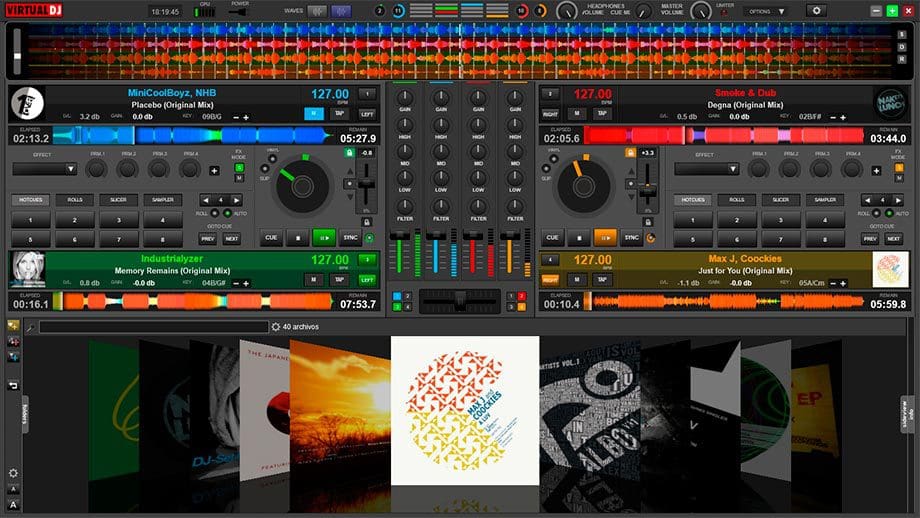This screenshot has height=518, width=920.
Task: Open the settings gear in the top bar
Action: [816, 11]
